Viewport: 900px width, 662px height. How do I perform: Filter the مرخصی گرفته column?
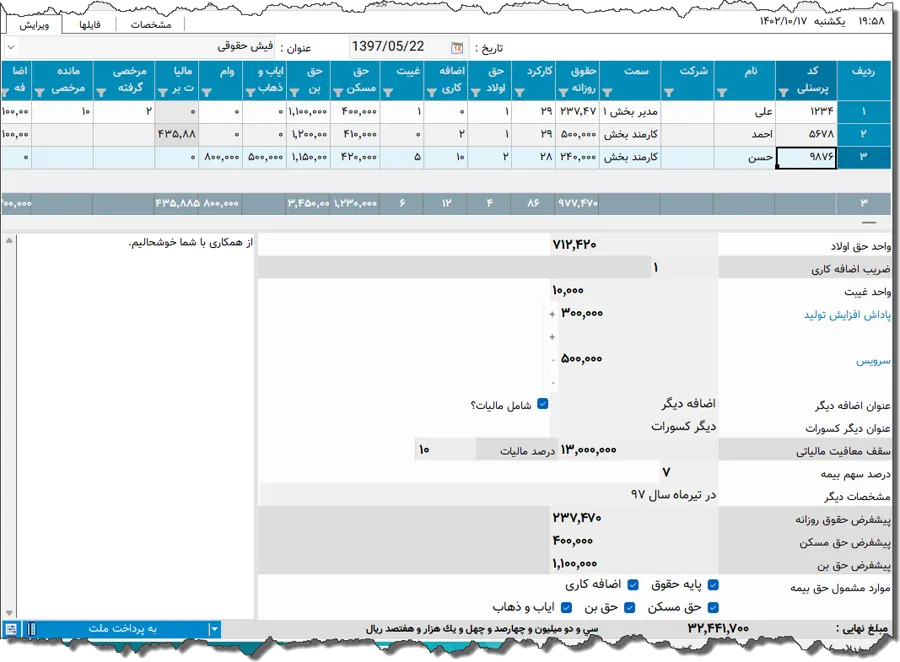tap(101, 92)
